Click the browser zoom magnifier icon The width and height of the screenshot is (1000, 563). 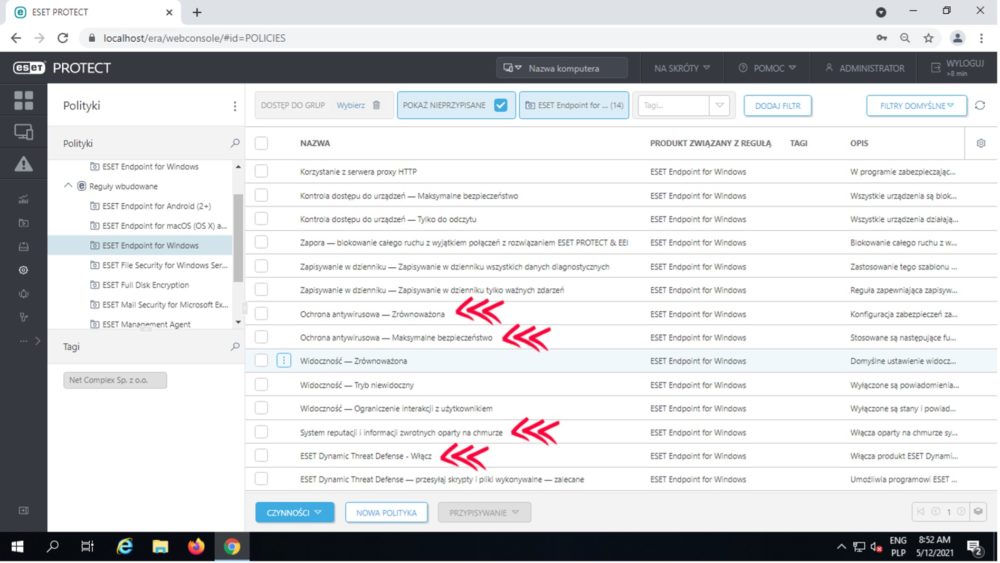click(x=905, y=38)
